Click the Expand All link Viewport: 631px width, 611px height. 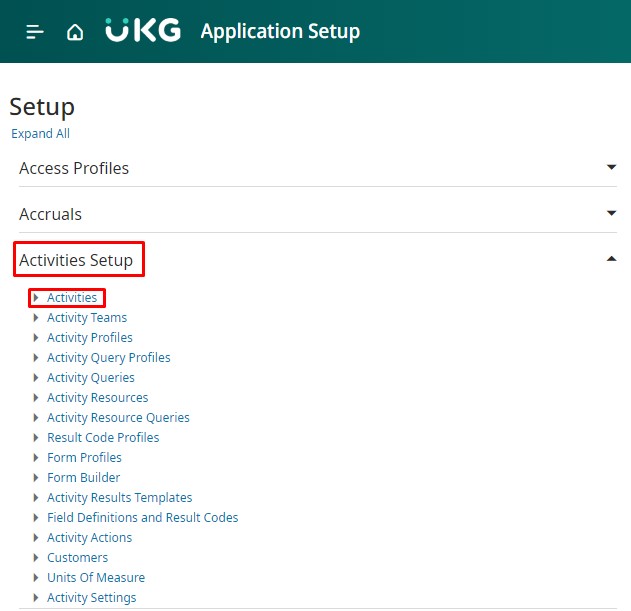(40, 134)
